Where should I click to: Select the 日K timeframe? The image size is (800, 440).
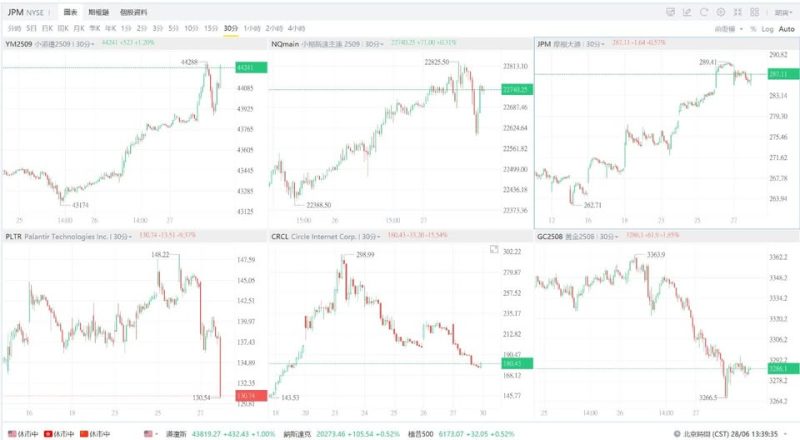46,28
